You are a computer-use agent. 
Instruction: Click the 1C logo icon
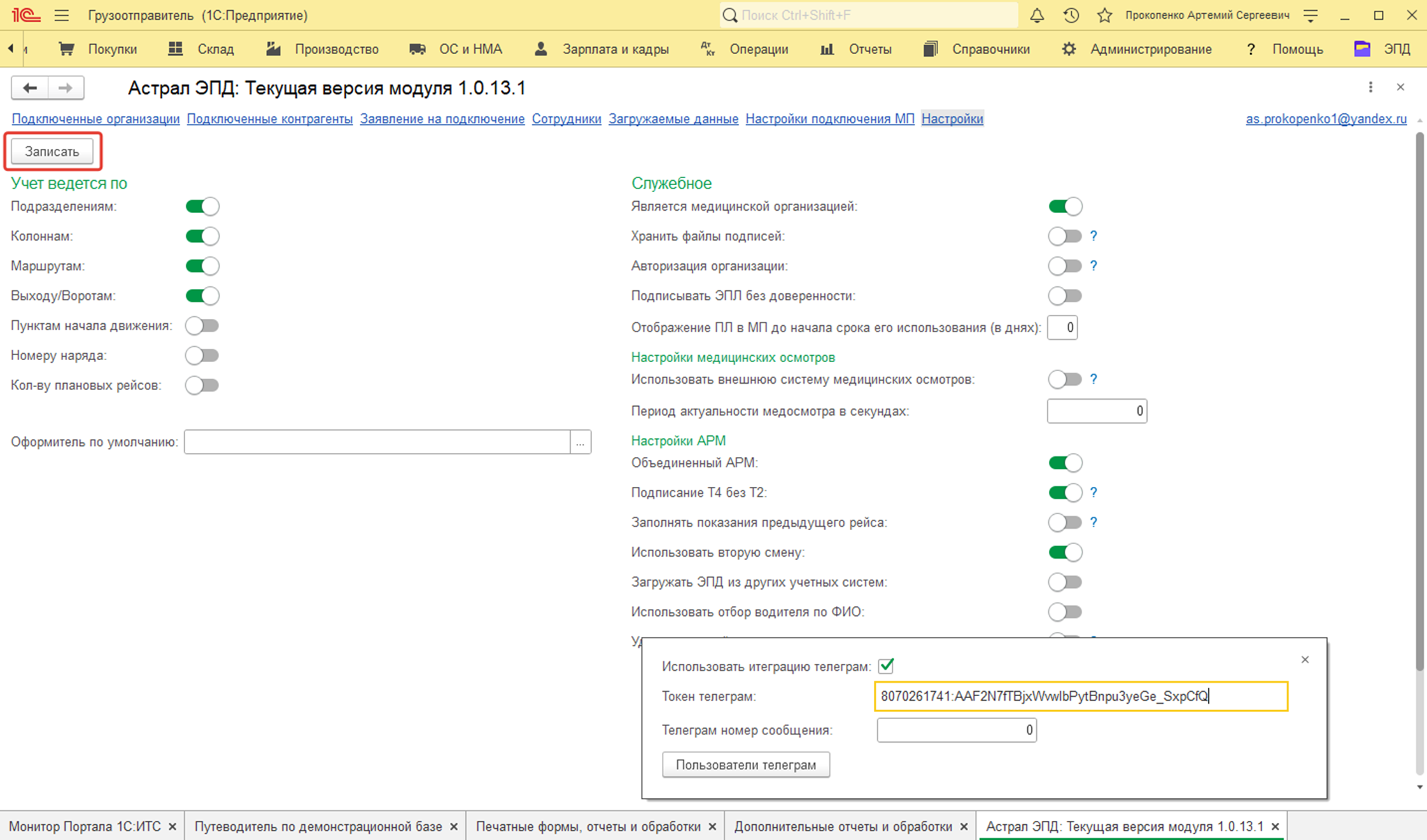[x=26, y=15]
